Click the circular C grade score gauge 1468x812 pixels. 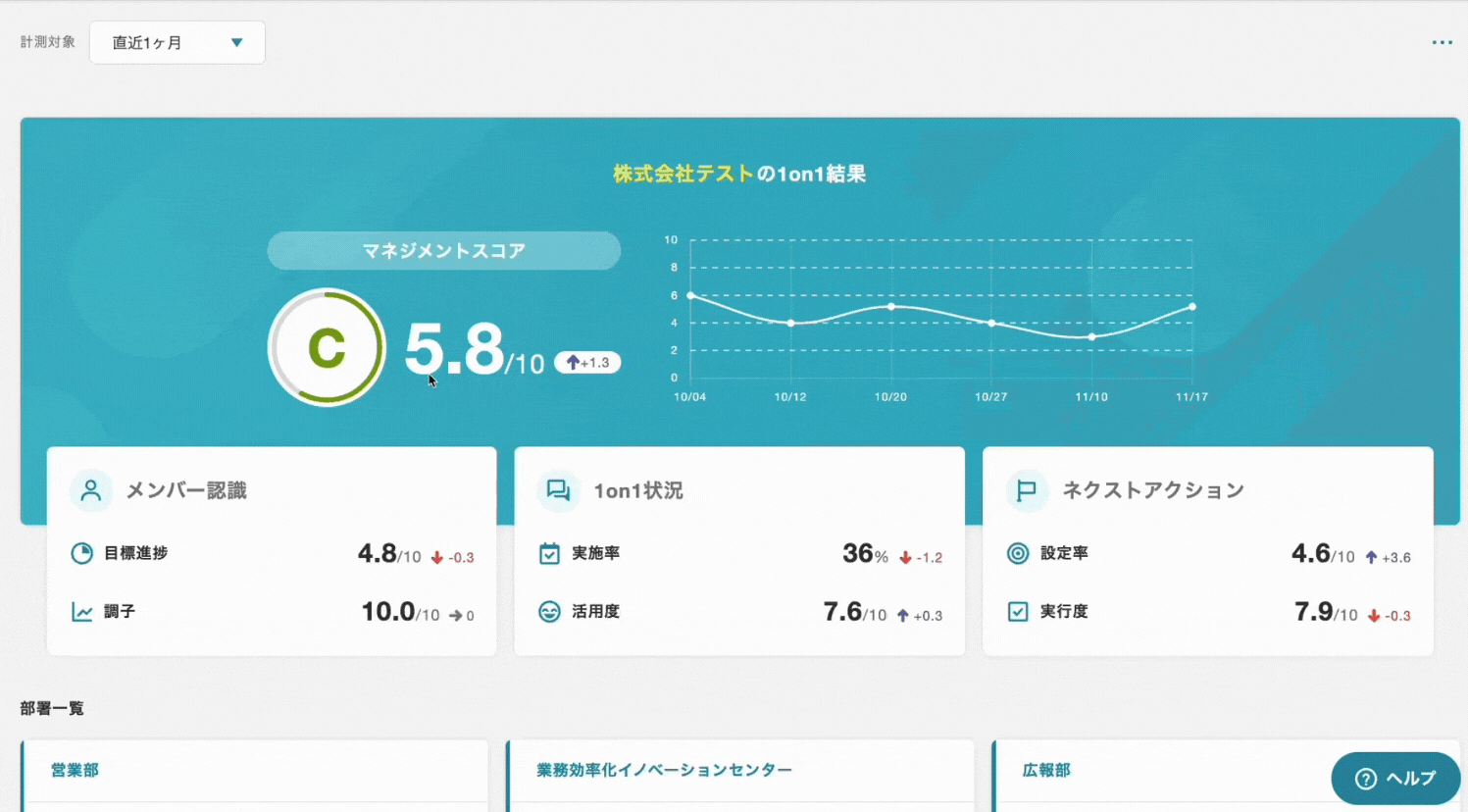point(327,347)
